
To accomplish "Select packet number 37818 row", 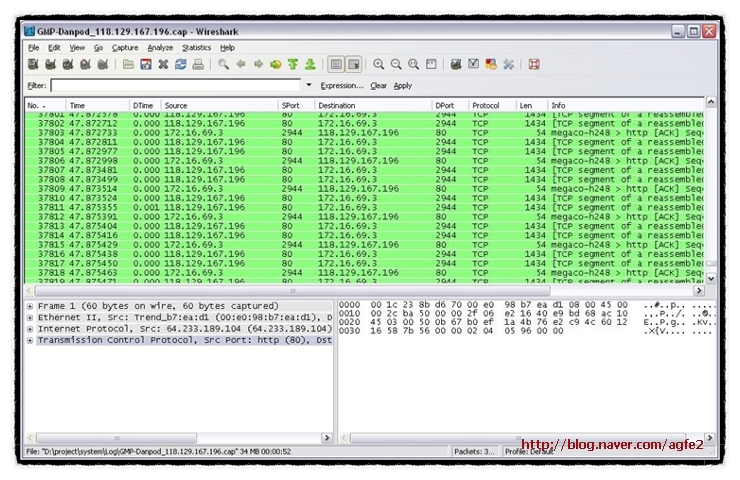I will pos(364,273).
